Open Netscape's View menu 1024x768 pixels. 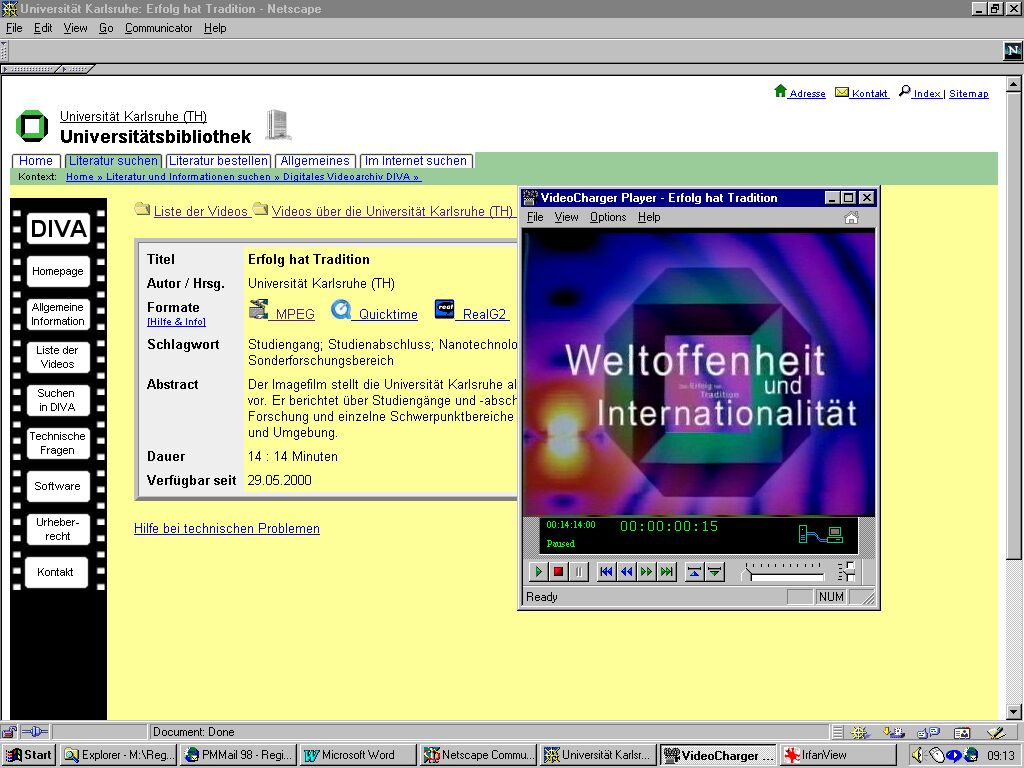pyautogui.click(x=75, y=28)
